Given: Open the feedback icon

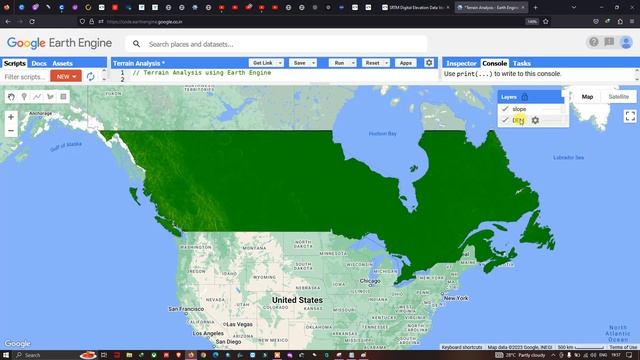Looking at the screenshot, I should coord(609,42).
